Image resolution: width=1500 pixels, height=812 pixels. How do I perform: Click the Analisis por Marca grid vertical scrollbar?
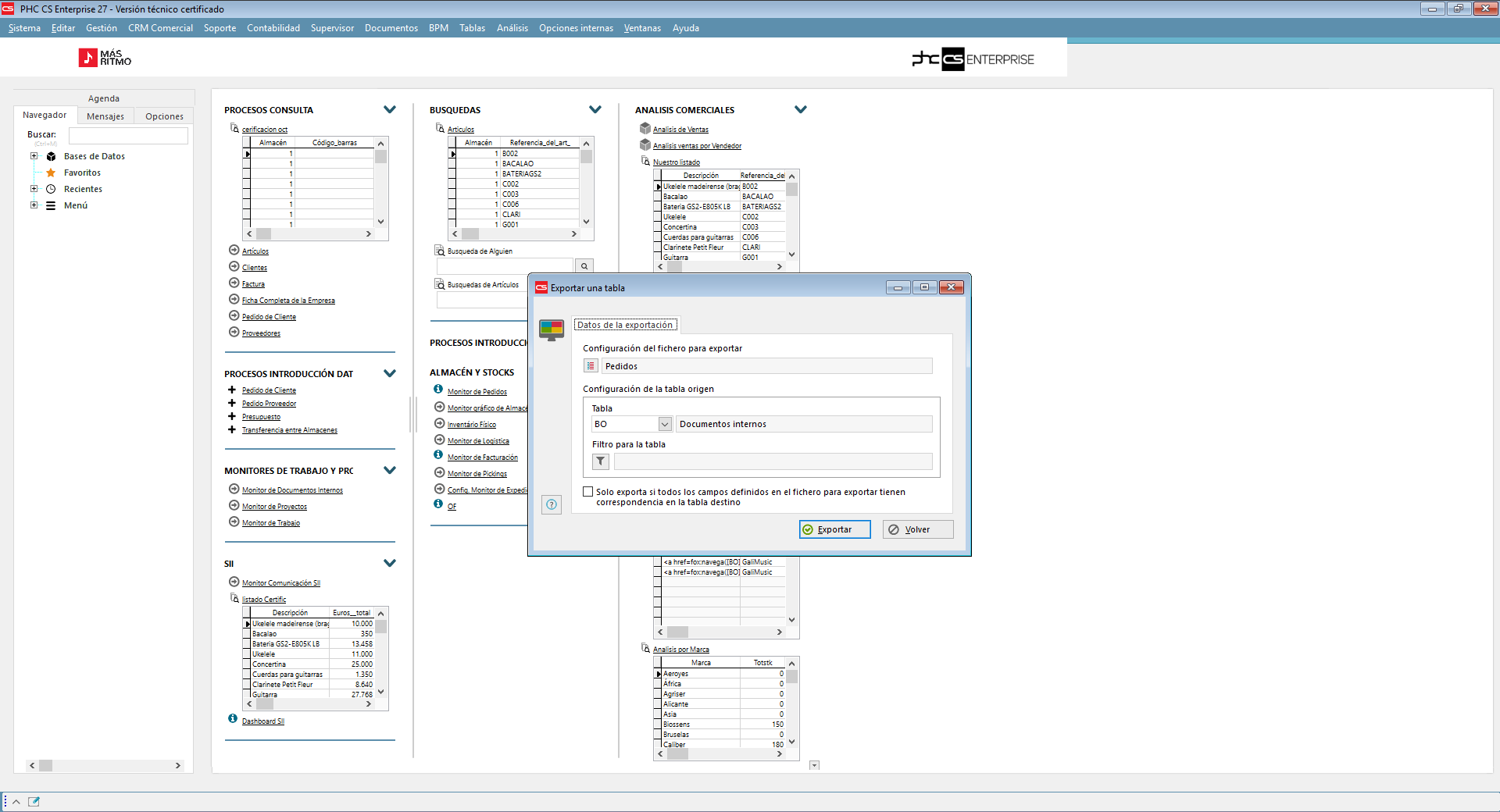pos(791,703)
